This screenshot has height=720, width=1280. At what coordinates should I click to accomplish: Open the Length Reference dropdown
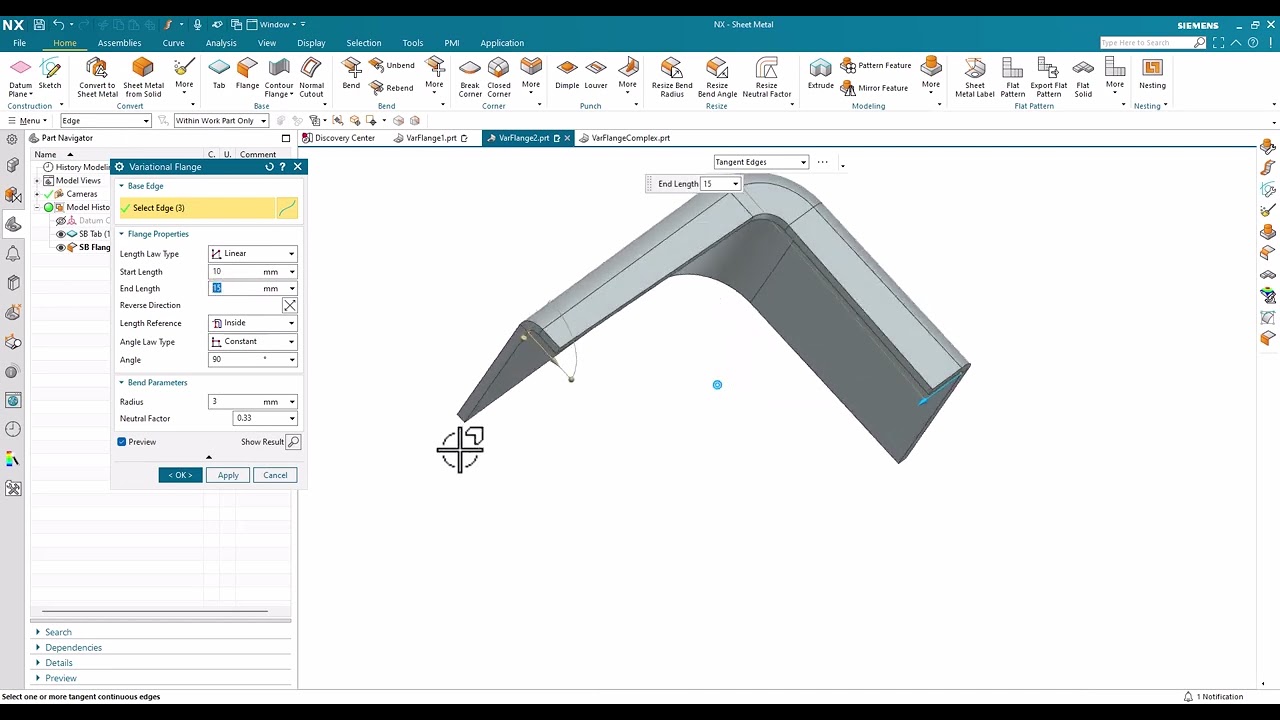tap(253, 323)
